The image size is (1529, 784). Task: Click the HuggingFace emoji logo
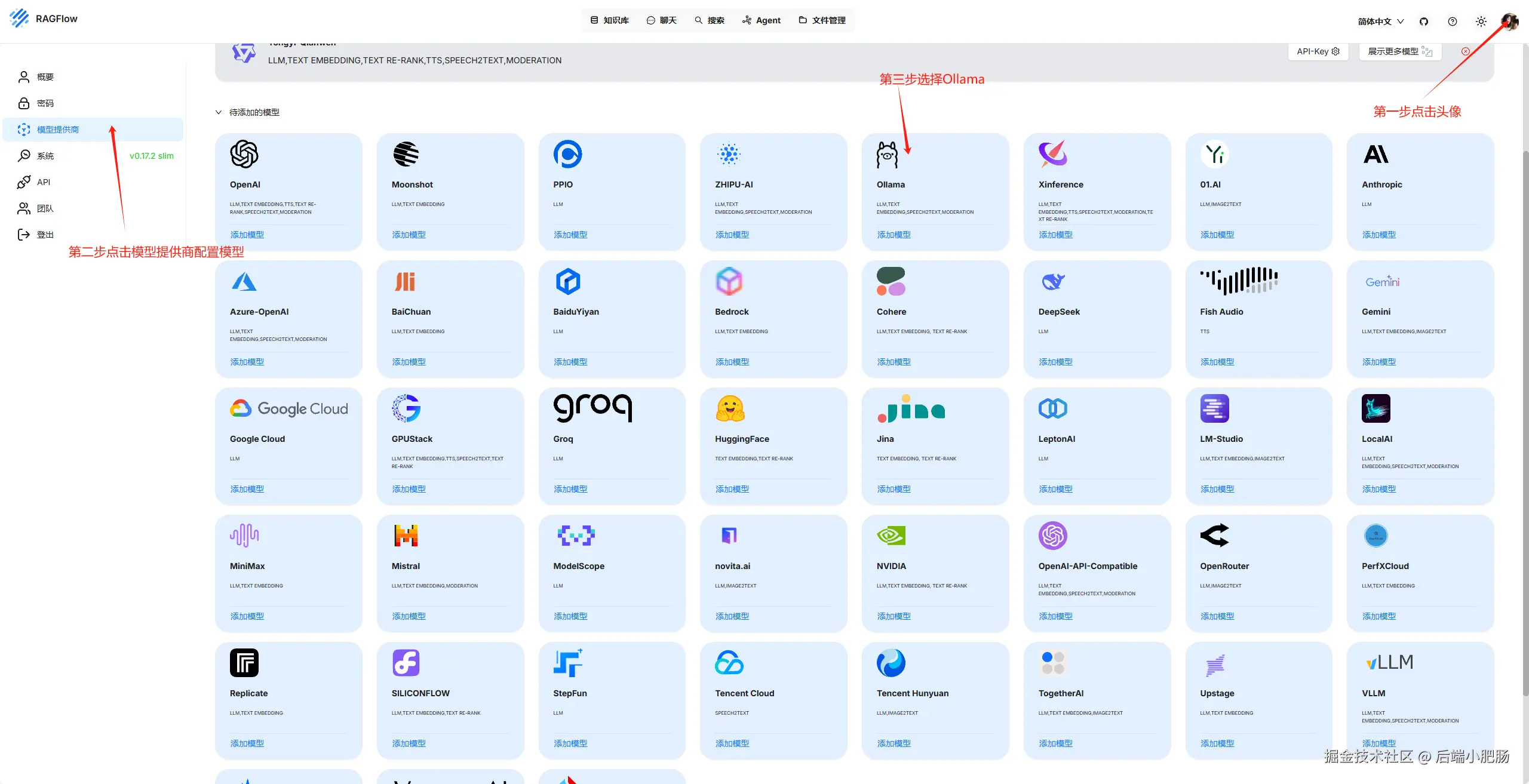click(730, 408)
